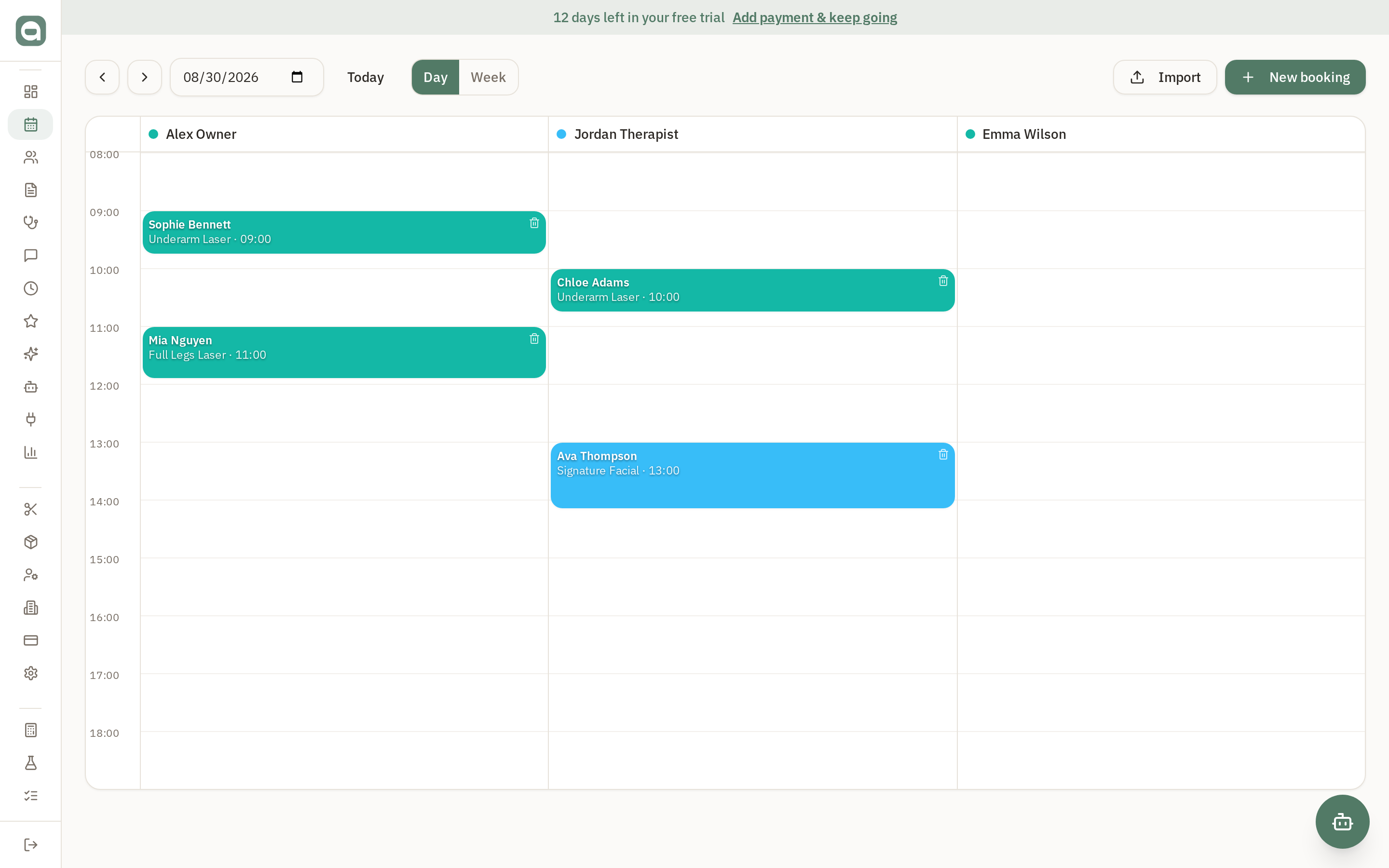Click the 08/30/2026 date field

247,77
